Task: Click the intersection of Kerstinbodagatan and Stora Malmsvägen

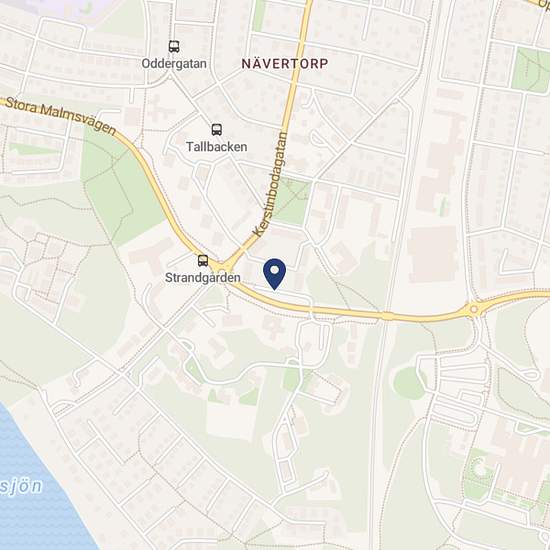Action: coord(224,267)
